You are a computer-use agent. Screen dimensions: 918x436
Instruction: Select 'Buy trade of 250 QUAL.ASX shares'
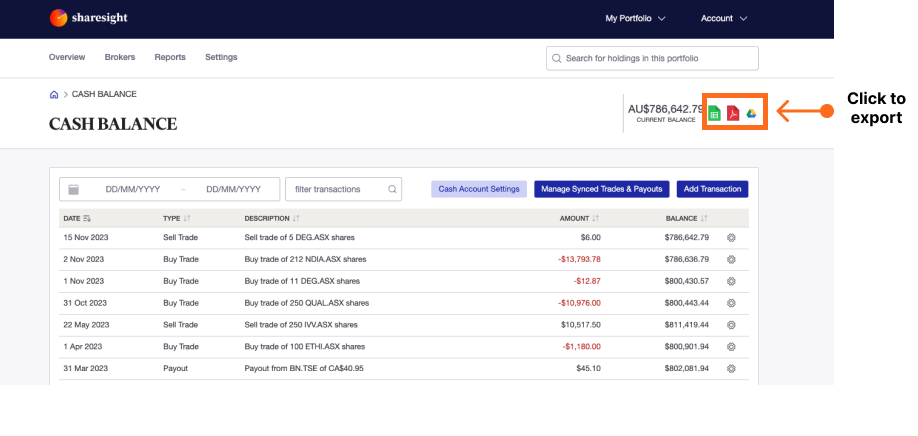pyautogui.click(x=307, y=303)
